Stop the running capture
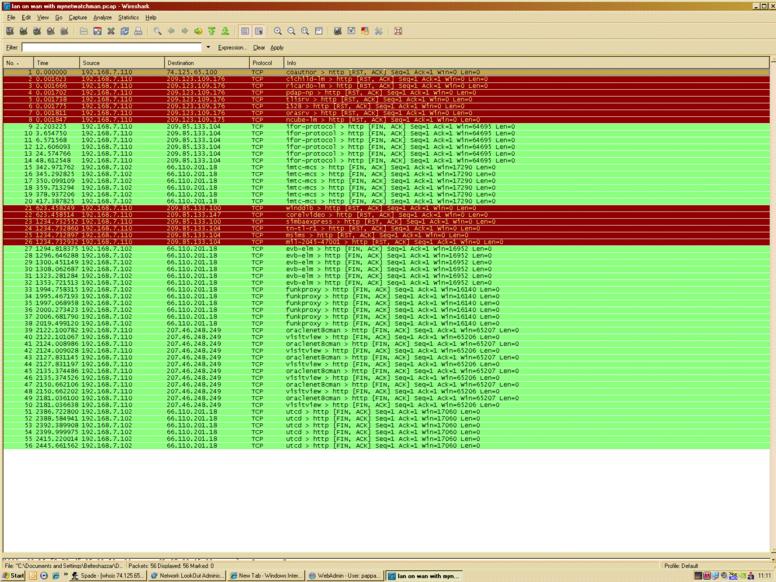Screen dimensions: 776x582 tap(50, 31)
